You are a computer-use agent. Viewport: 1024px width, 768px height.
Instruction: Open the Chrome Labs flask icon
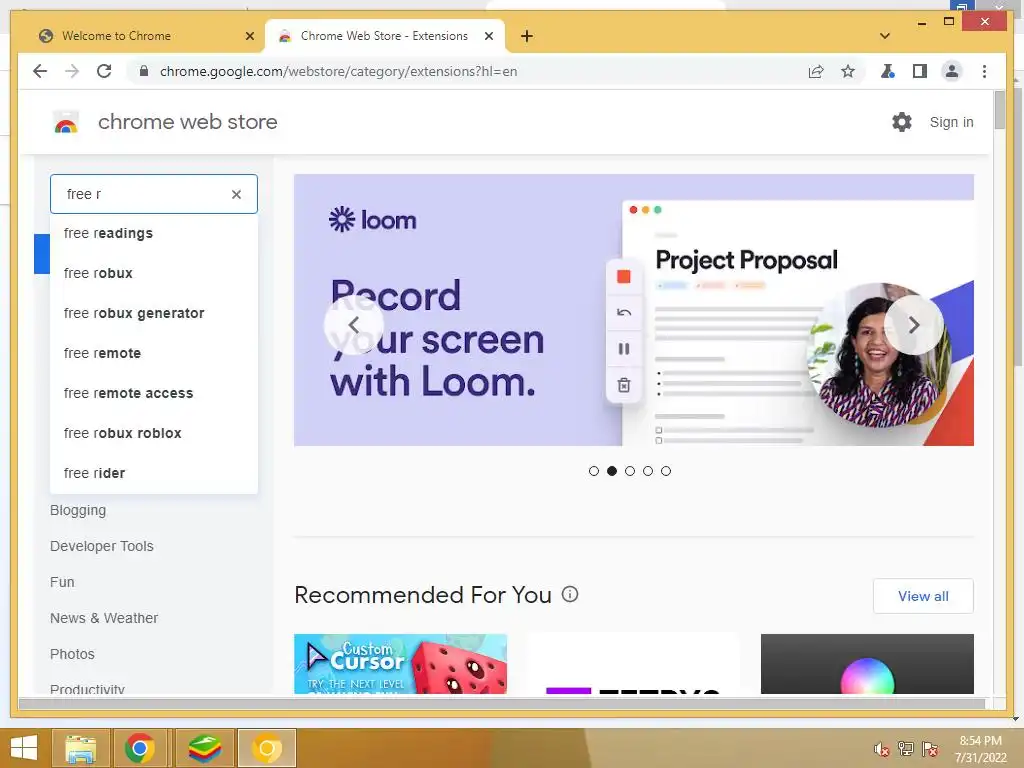point(888,71)
